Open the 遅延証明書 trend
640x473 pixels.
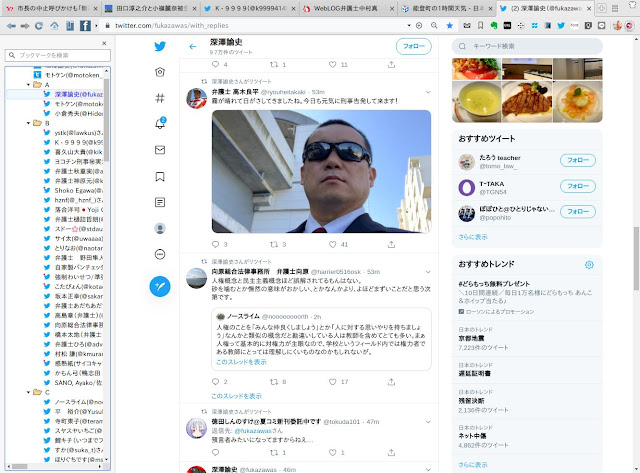474,373
